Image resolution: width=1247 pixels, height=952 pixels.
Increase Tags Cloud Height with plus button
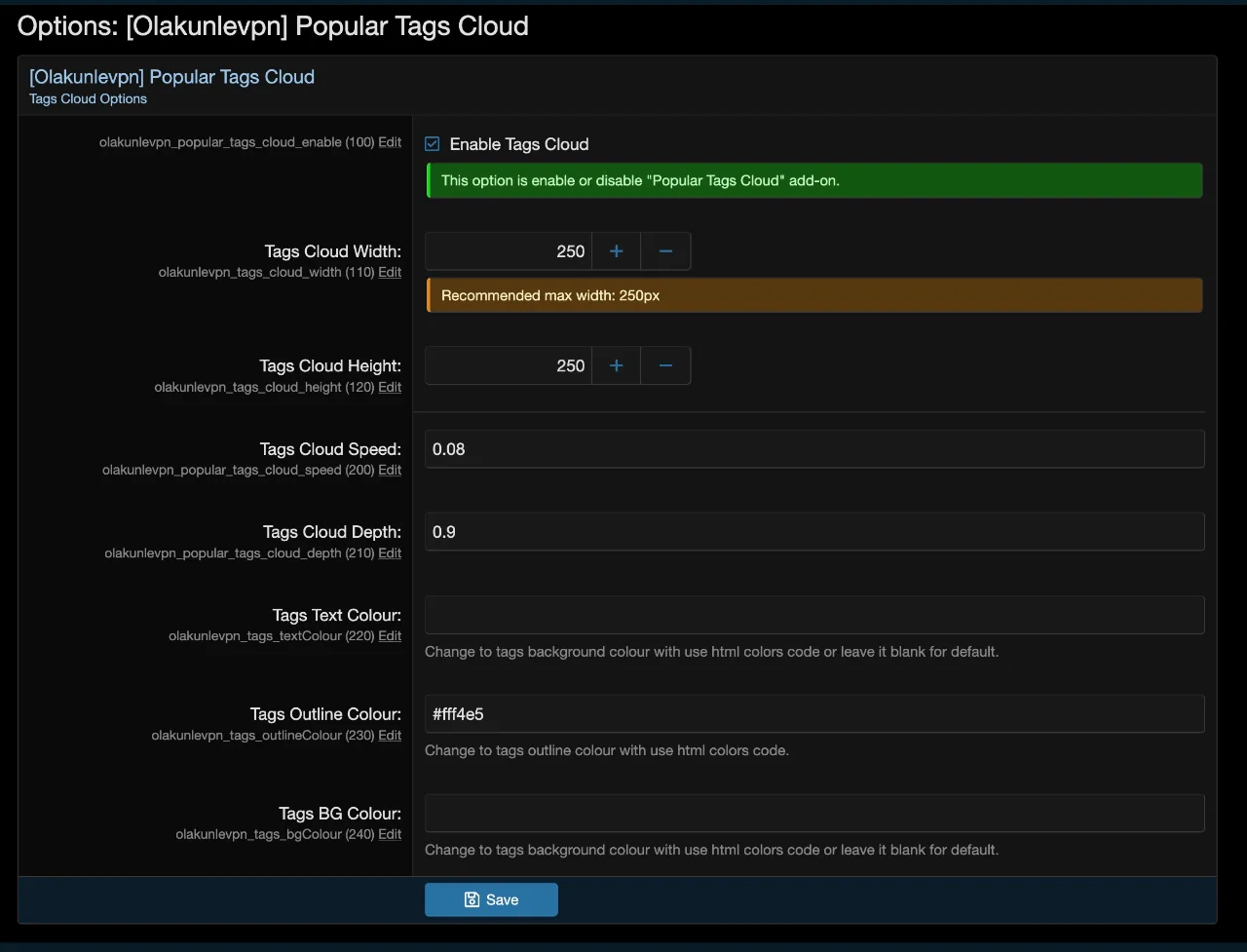point(616,365)
